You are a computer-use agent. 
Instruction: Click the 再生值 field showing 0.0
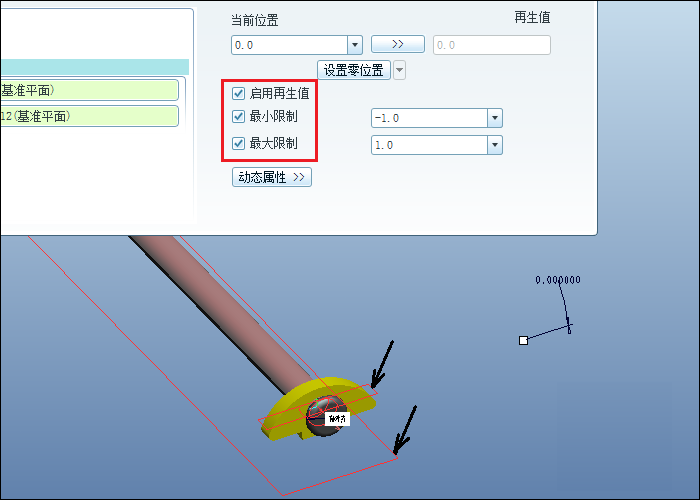(492, 45)
